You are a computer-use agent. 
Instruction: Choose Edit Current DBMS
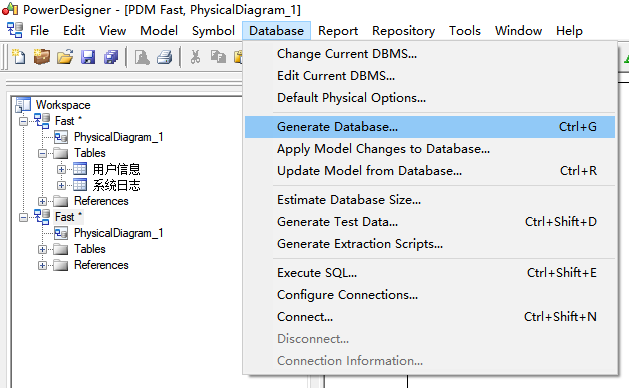(x=430, y=76)
